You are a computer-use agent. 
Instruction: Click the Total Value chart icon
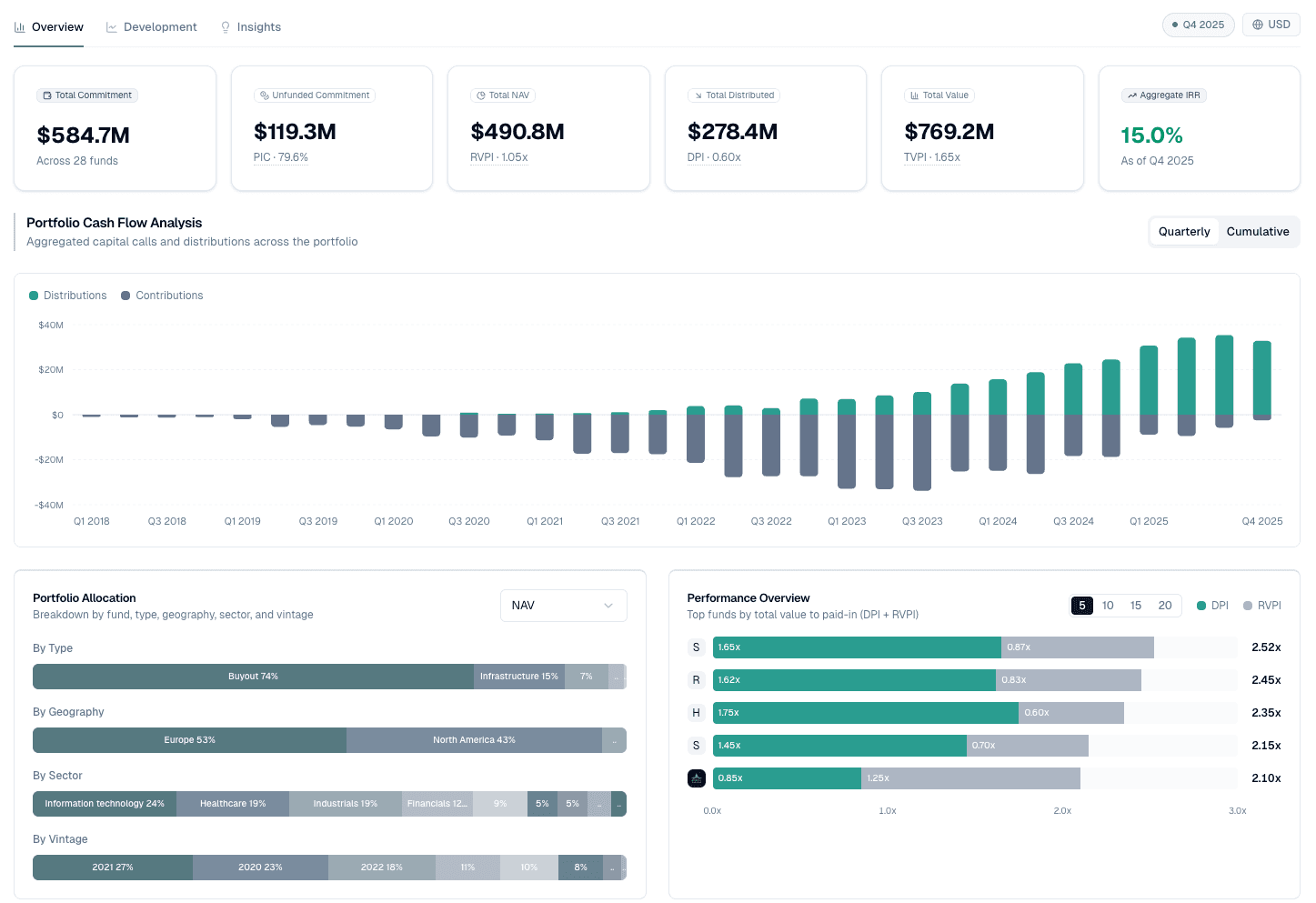[915, 95]
